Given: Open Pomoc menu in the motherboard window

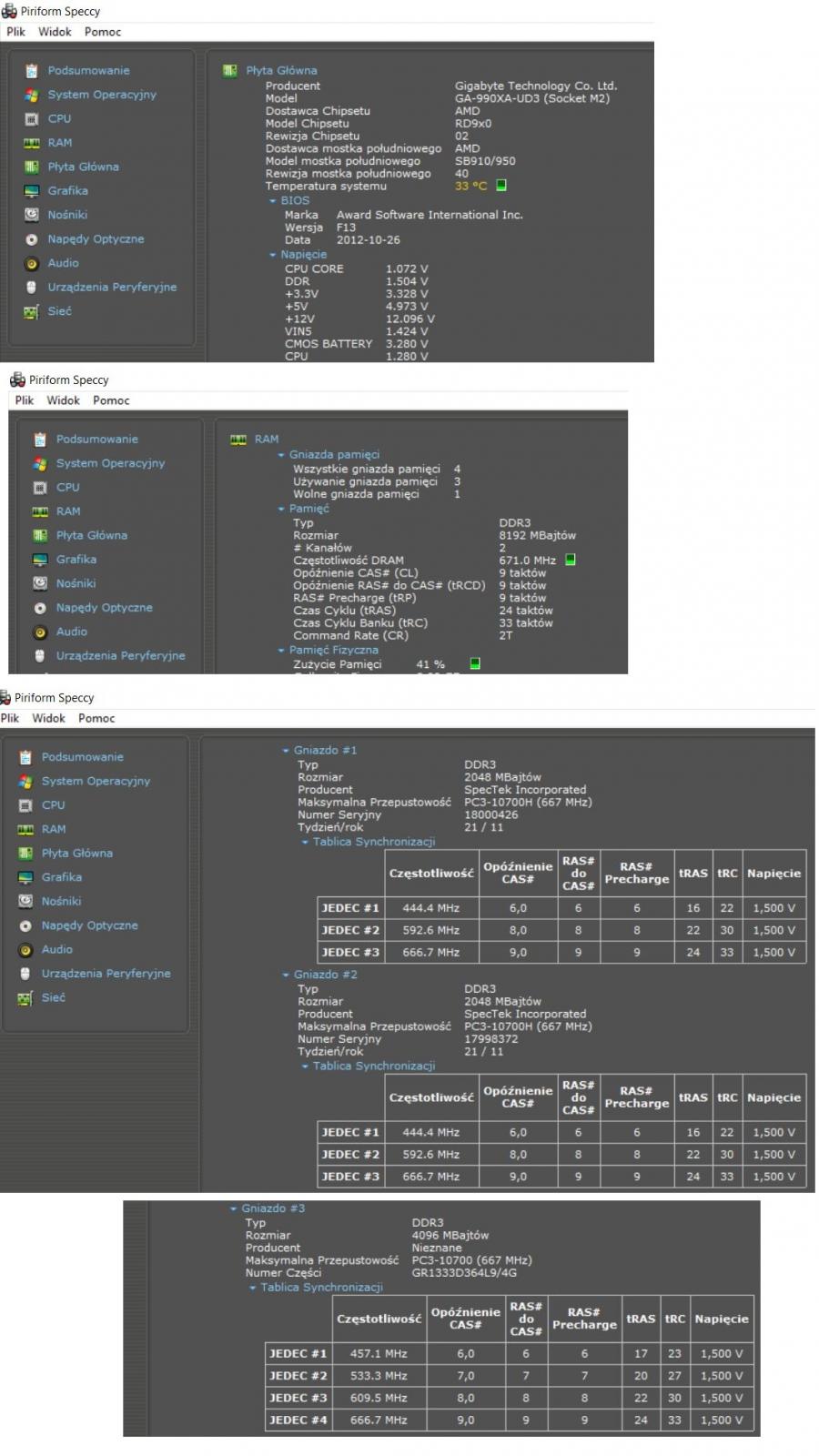Looking at the screenshot, I should (103, 32).
